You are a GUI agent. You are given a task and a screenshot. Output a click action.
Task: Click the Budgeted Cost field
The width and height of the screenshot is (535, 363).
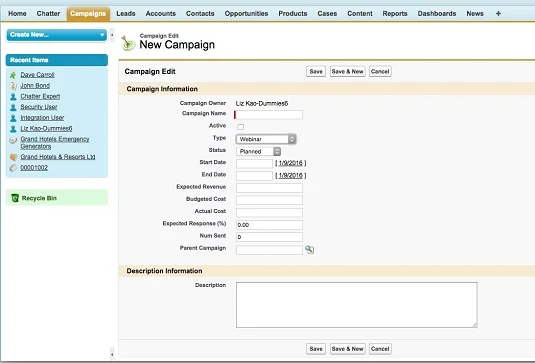(269, 200)
